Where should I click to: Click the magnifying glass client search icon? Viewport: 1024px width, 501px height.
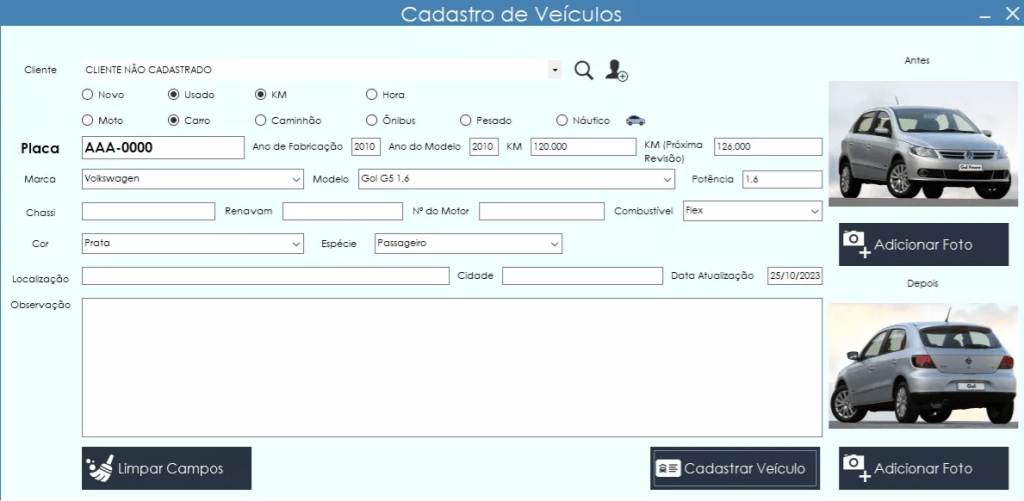(584, 70)
